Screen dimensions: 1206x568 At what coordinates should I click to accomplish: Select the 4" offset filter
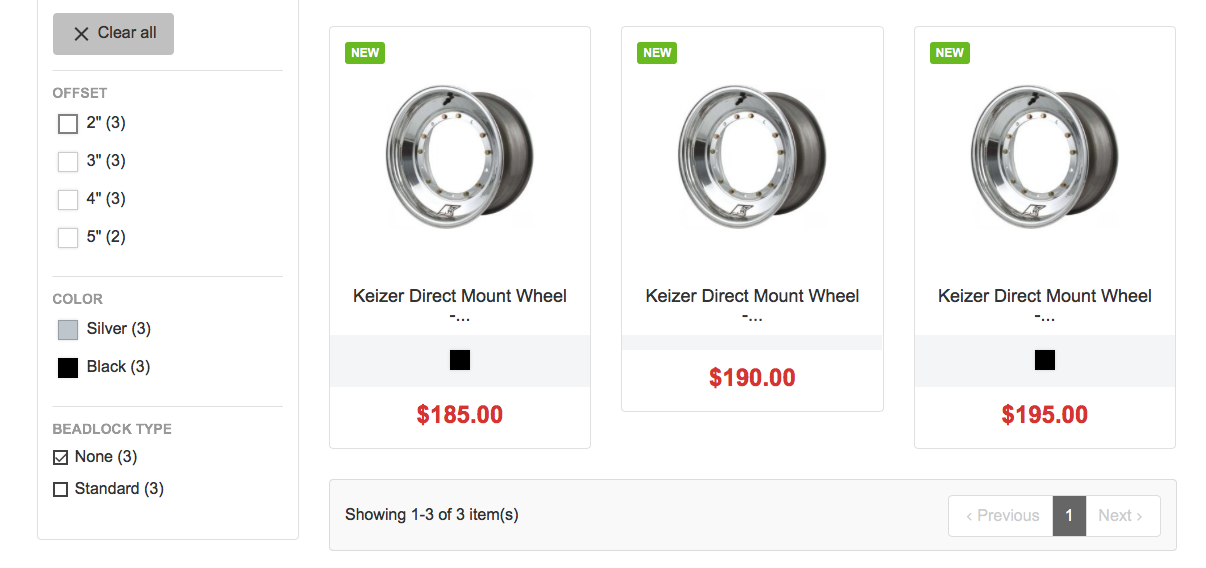tap(68, 200)
